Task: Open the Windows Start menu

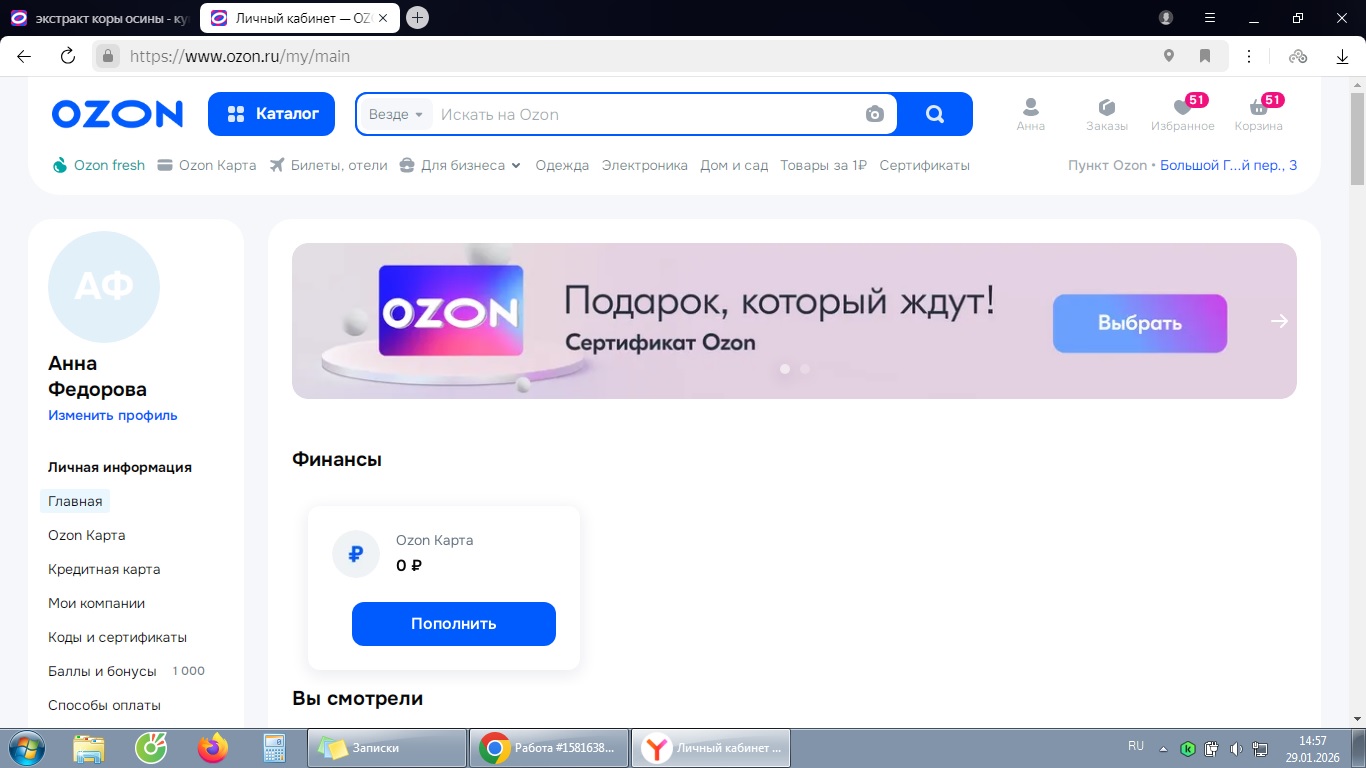Action: point(25,748)
